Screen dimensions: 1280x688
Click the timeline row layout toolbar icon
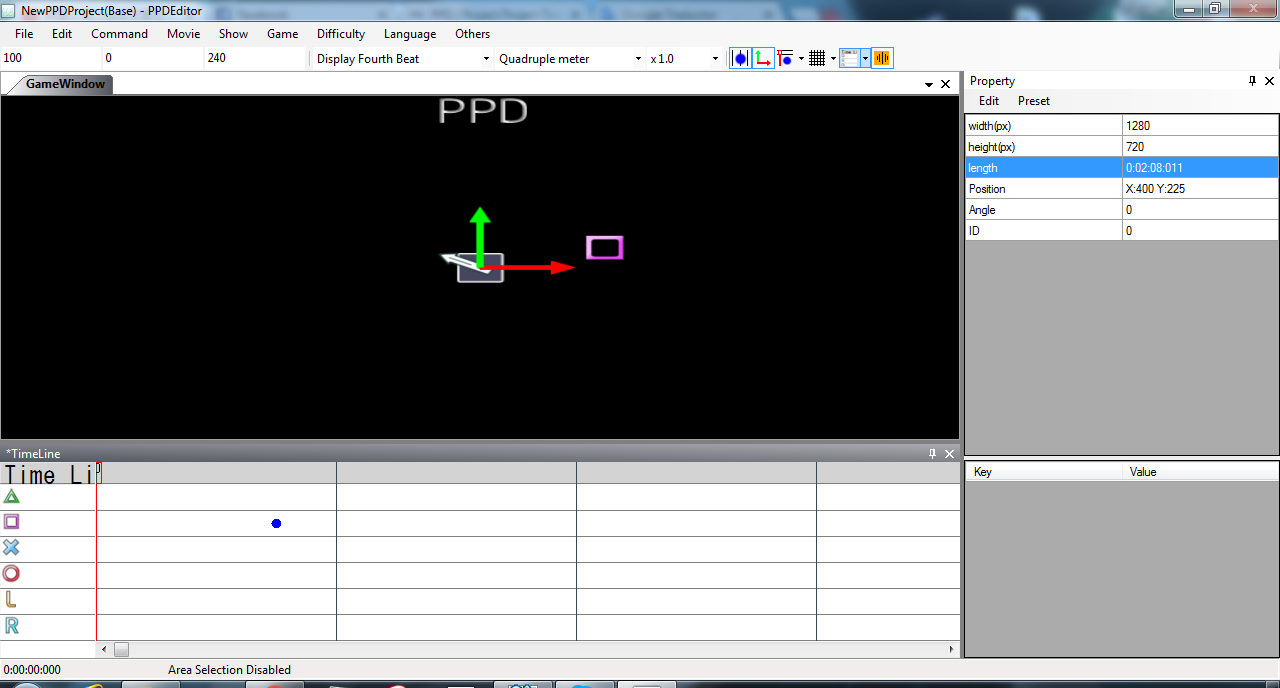tap(849, 58)
